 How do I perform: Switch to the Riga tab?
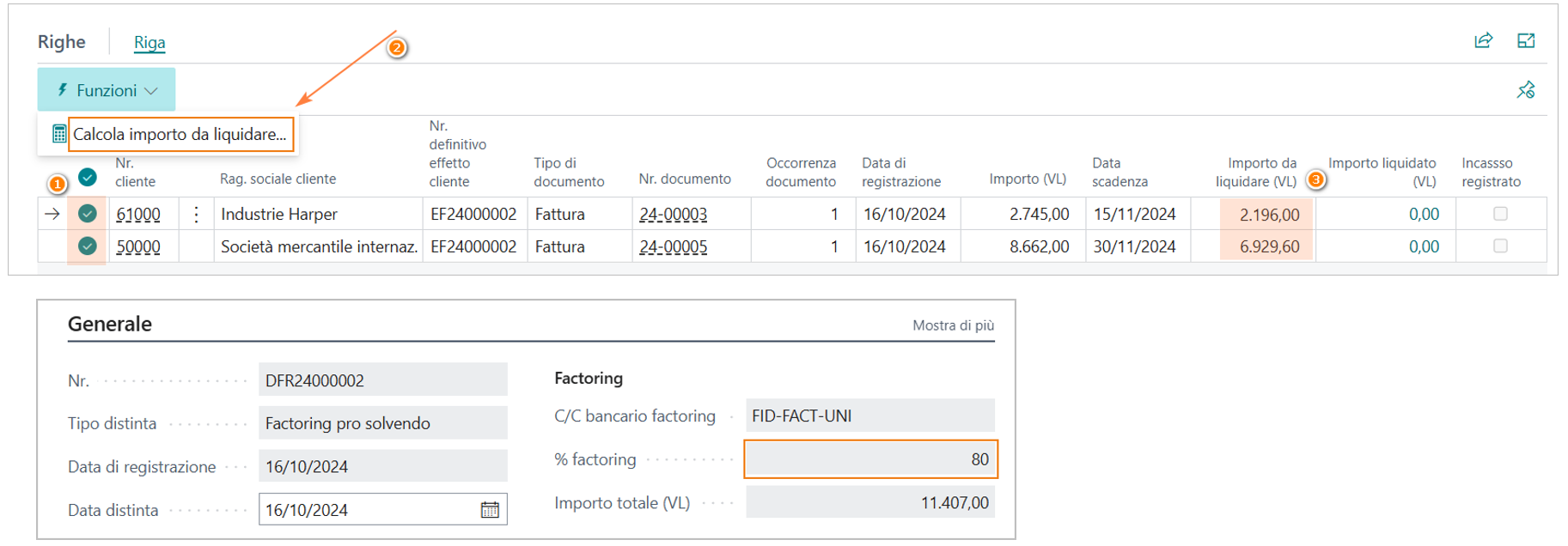pyautogui.click(x=149, y=42)
